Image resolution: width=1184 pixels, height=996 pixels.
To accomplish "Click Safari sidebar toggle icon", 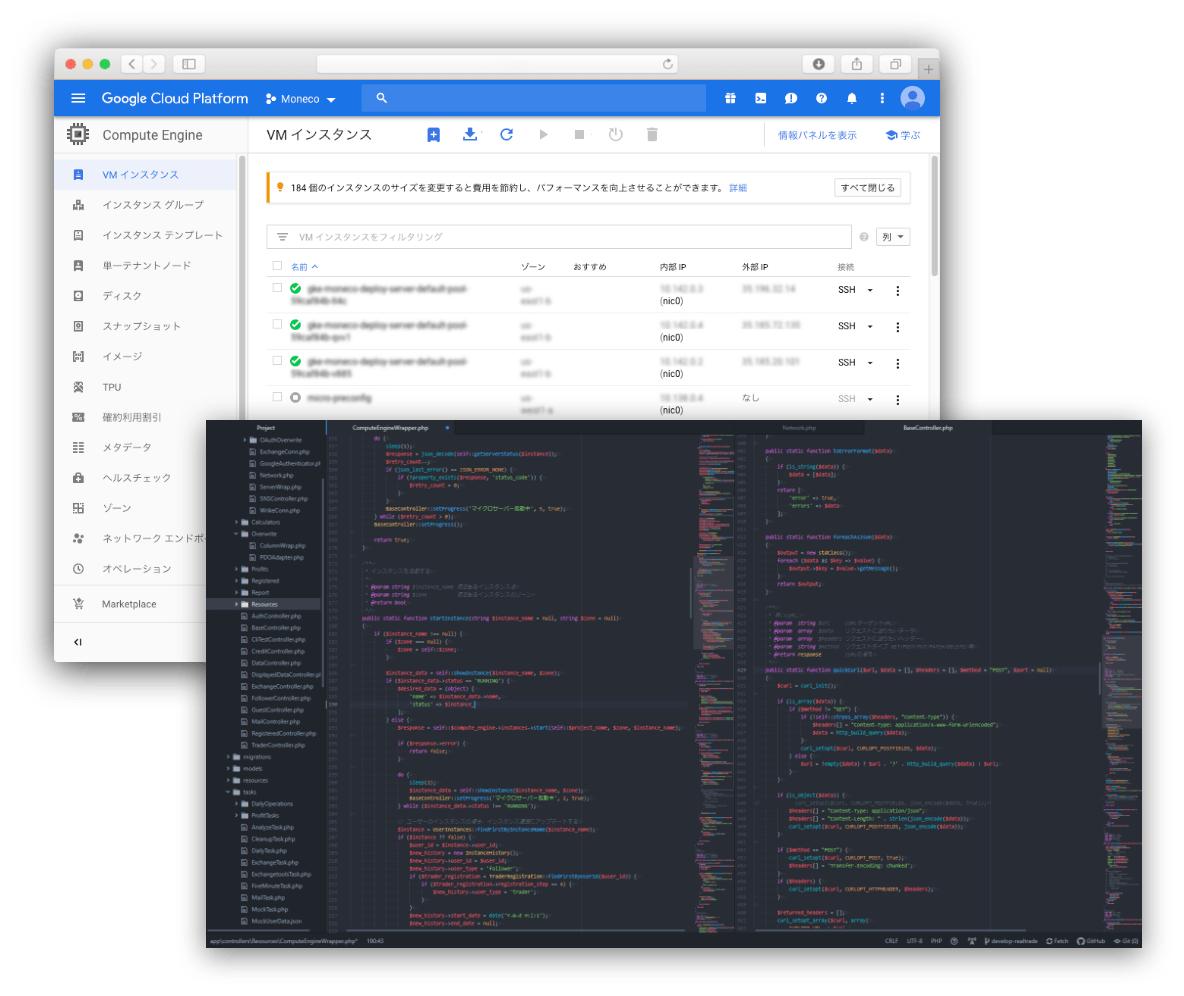I will [x=189, y=64].
